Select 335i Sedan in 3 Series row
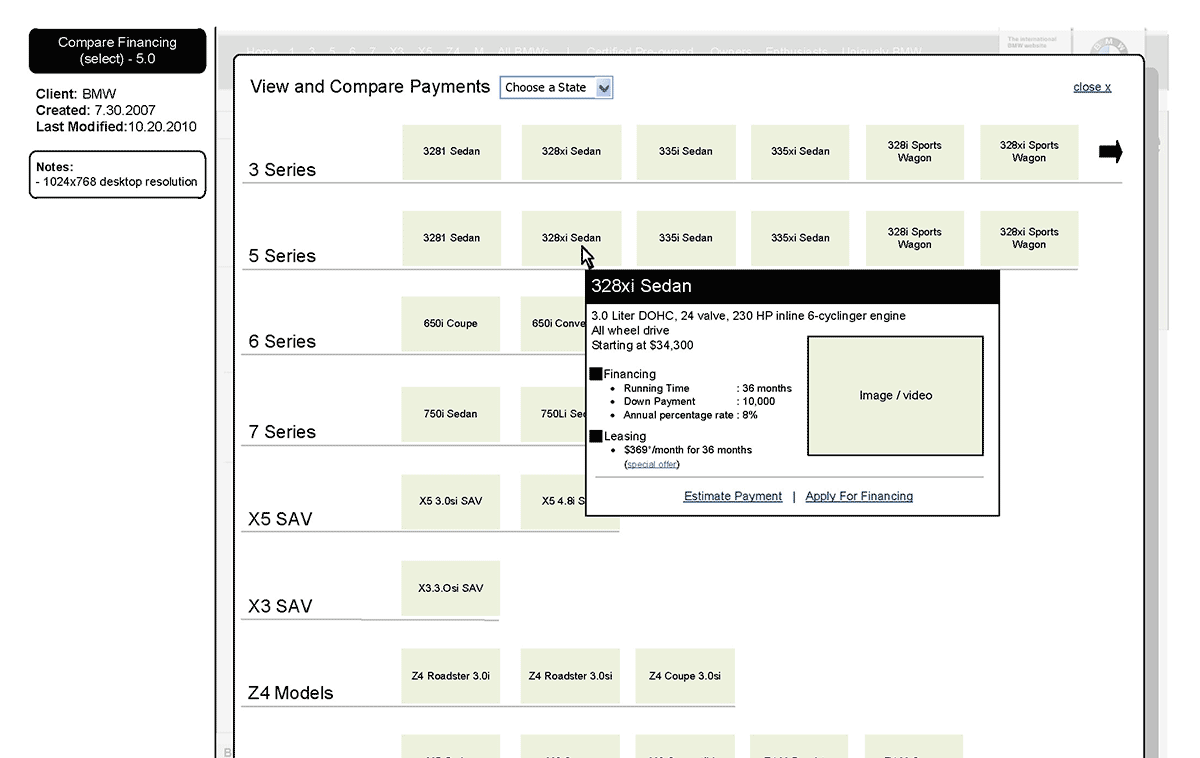Image resolution: width=1200 pixels, height=758 pixels. coord(686,152)
